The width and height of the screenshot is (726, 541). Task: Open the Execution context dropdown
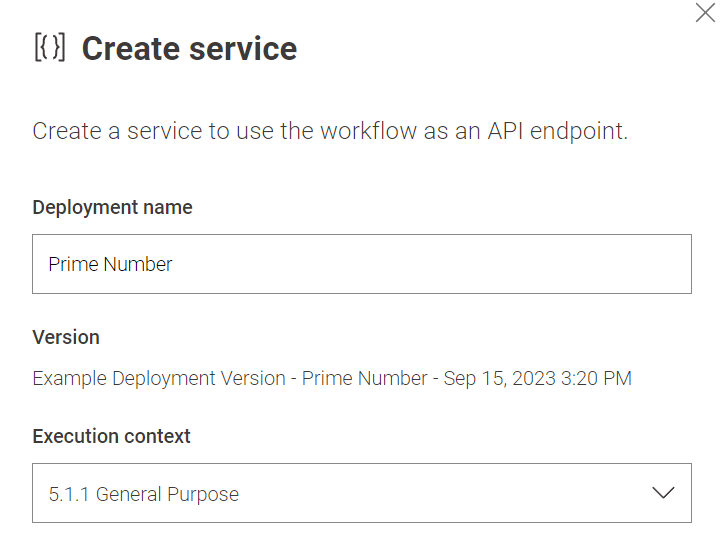point(361,493)
